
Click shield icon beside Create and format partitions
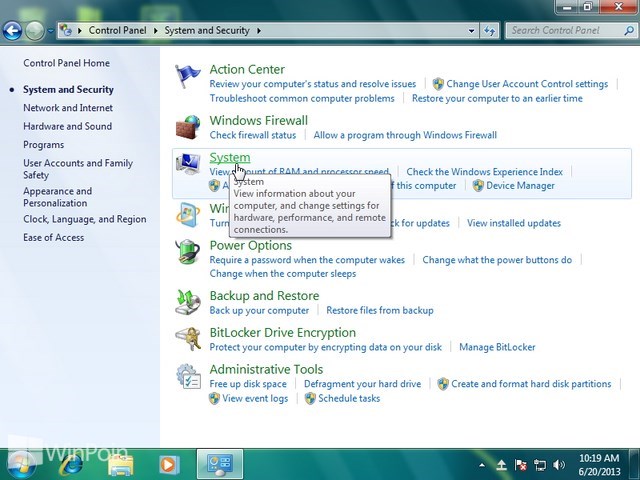(443, 384)
